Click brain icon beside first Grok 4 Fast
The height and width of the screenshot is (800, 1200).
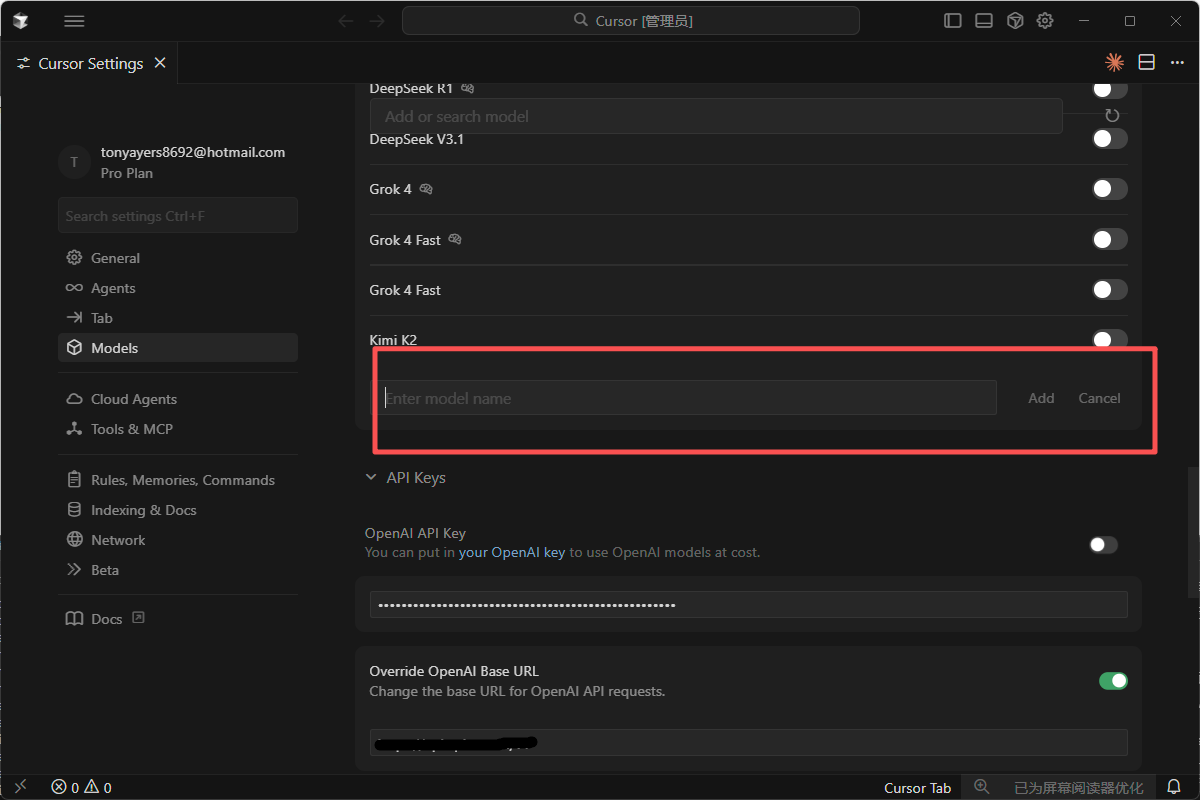[x=455, y=239]
